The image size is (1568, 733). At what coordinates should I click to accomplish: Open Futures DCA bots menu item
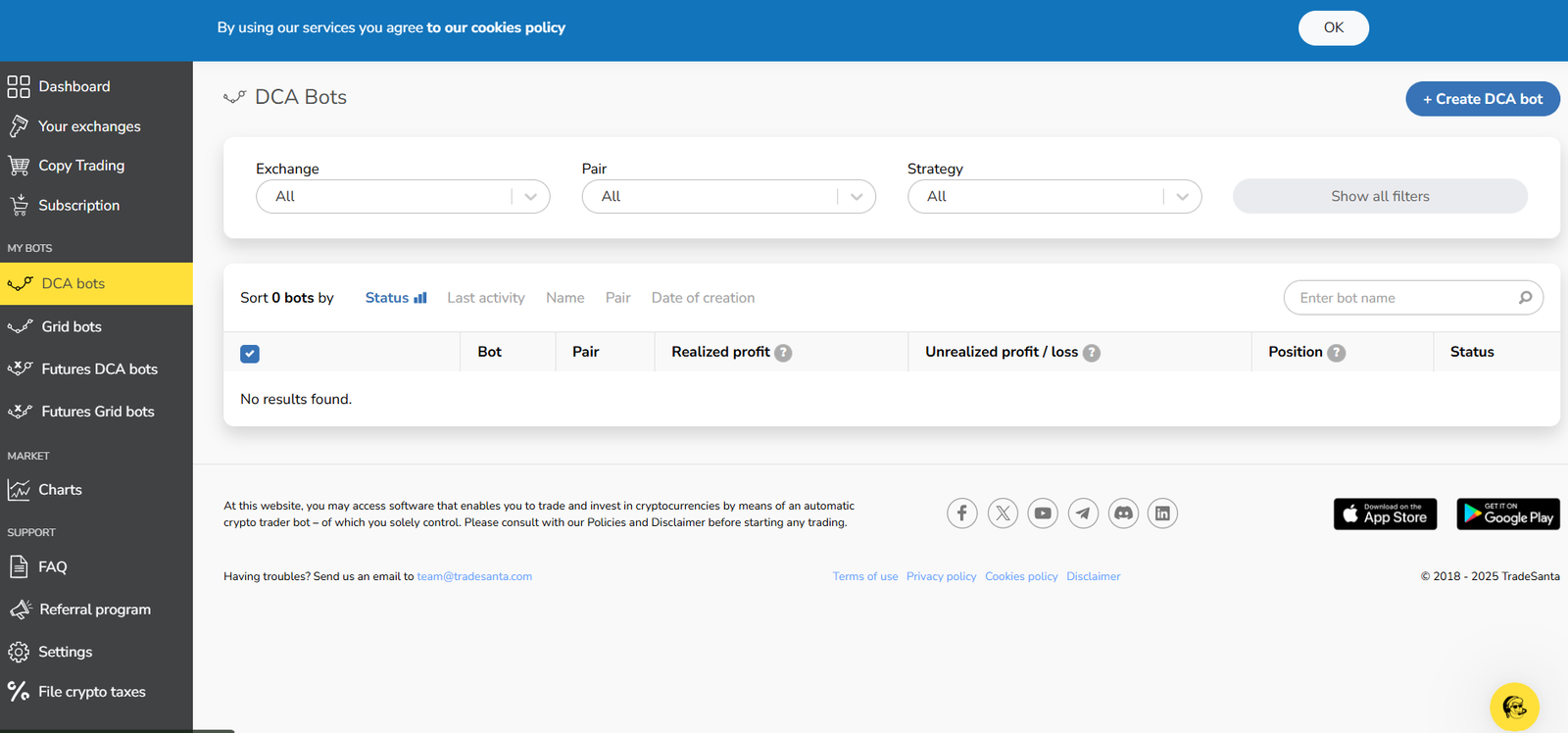click(x=99, y=368)
